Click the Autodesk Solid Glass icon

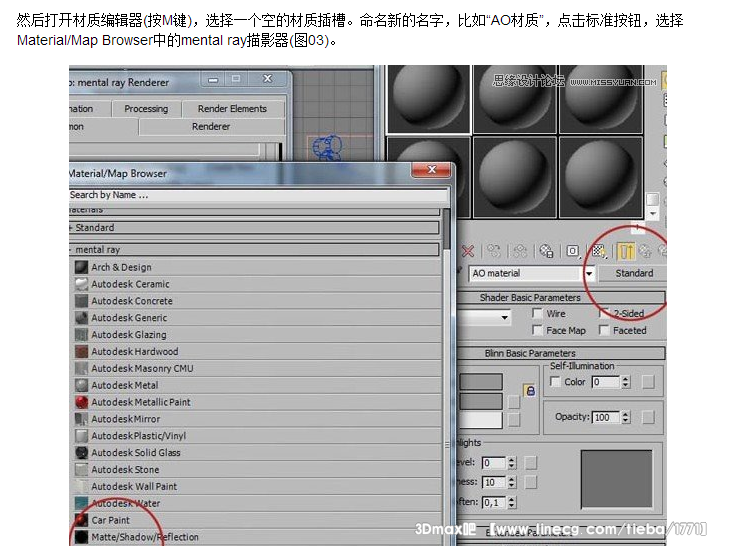click(x=82, y=453)
